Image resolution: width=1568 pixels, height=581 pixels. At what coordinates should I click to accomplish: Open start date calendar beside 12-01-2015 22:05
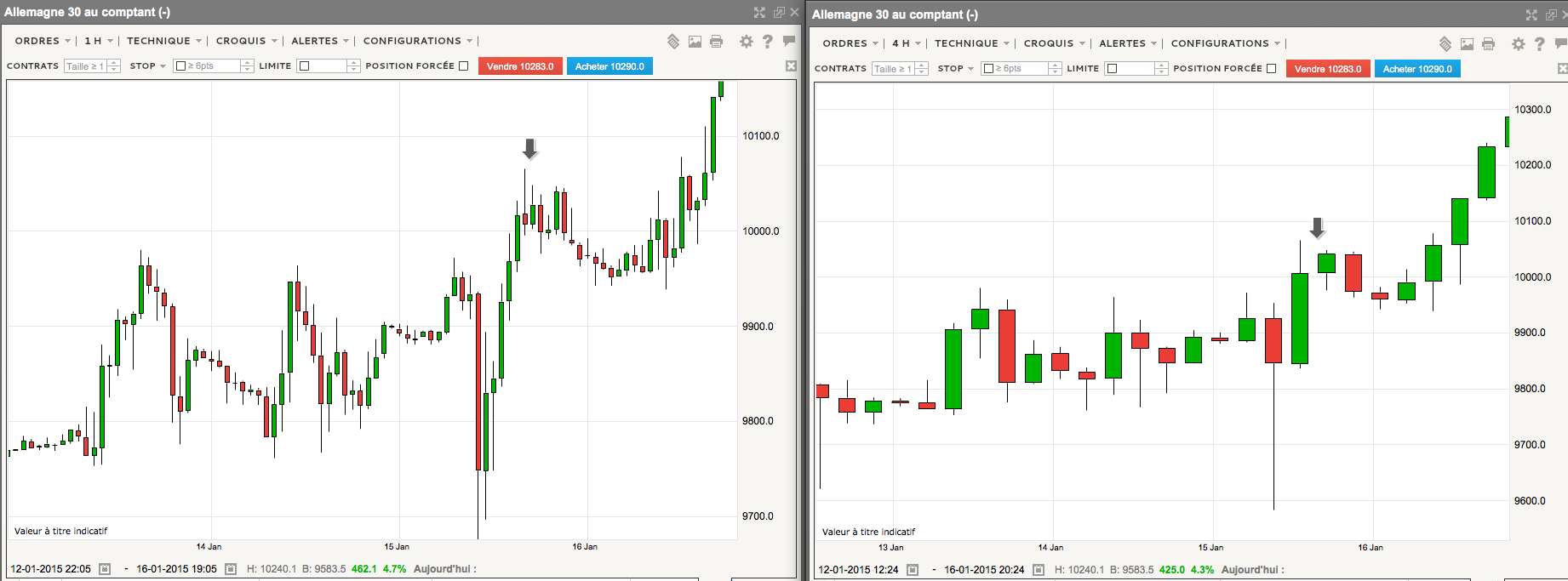105,569
